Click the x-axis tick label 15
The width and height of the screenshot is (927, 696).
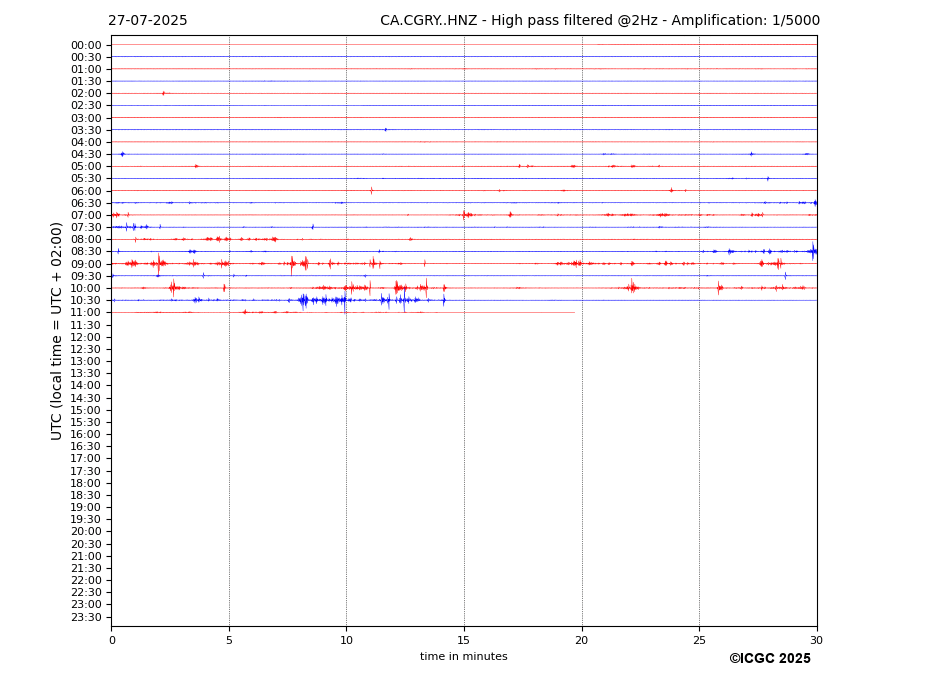point(464,640)
